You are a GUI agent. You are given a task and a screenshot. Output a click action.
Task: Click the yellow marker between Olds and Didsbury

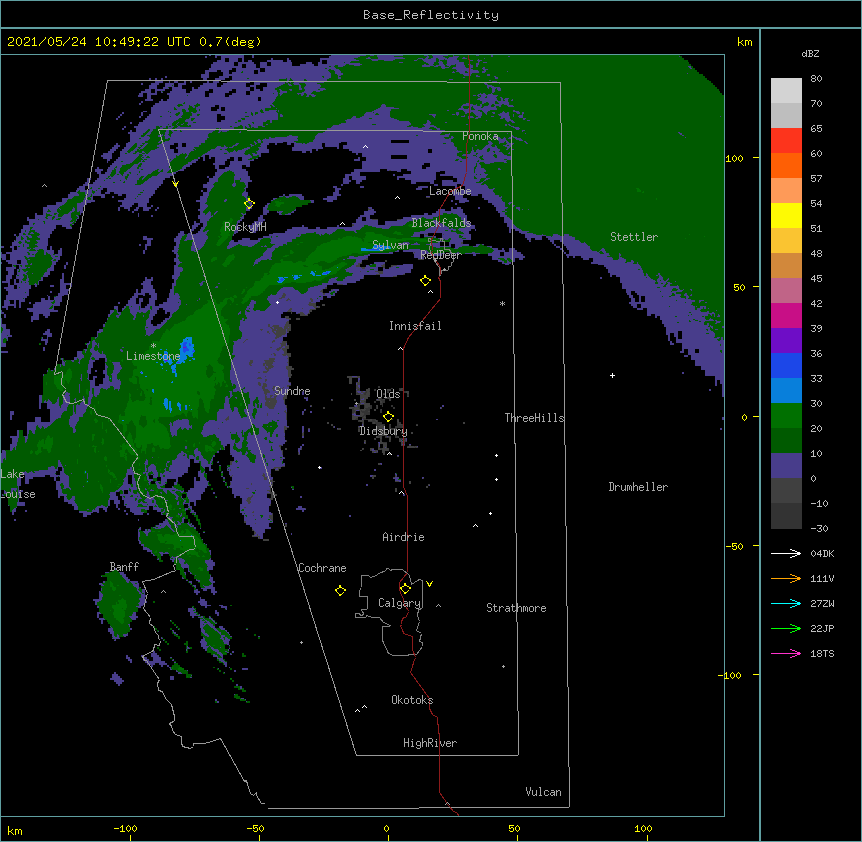[x=388, y=417]
